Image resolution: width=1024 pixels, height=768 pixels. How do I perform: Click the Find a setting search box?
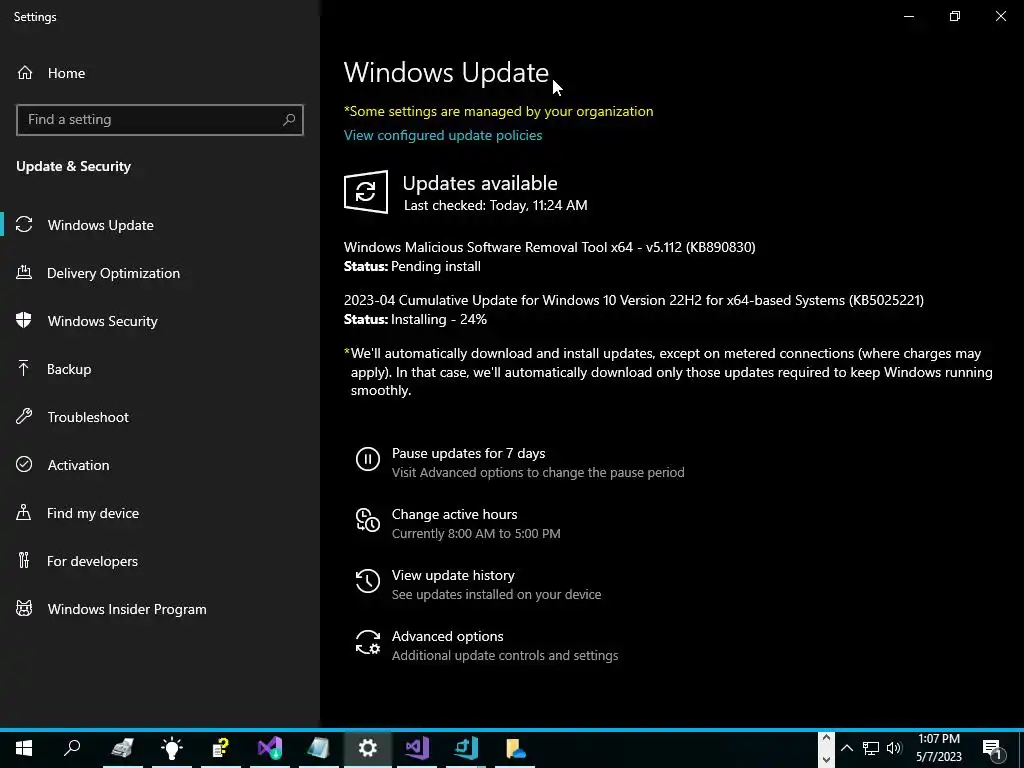(x=160, y=120)
